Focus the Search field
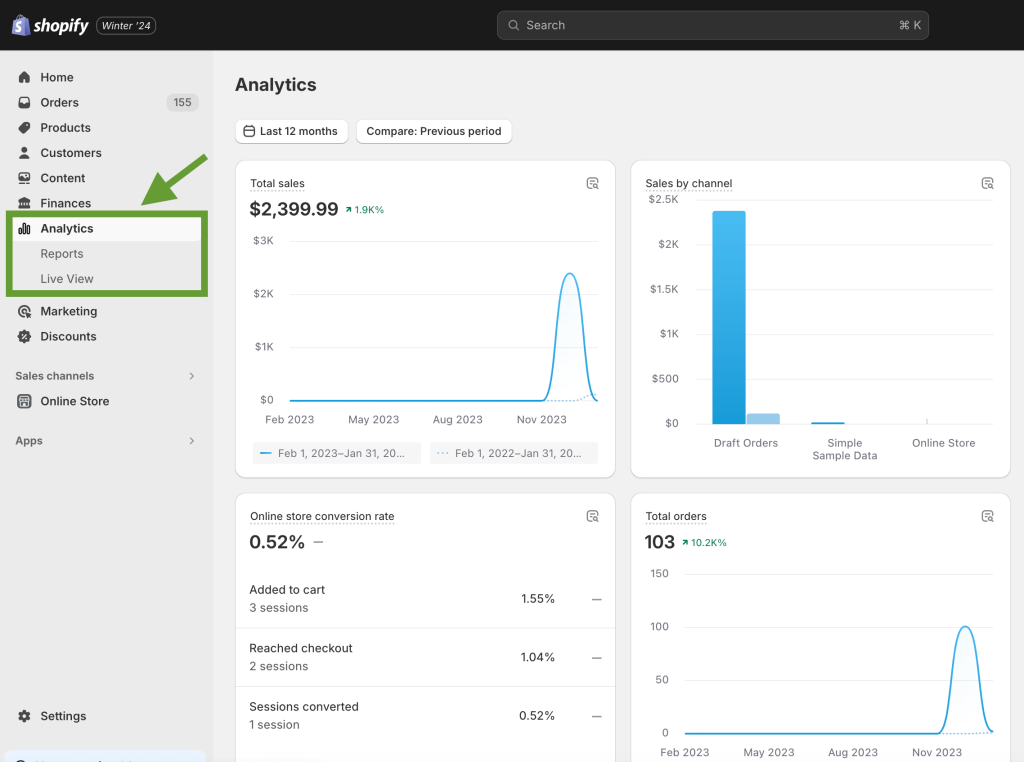Viewport: 1024px width, 762px height. [712, 25]
